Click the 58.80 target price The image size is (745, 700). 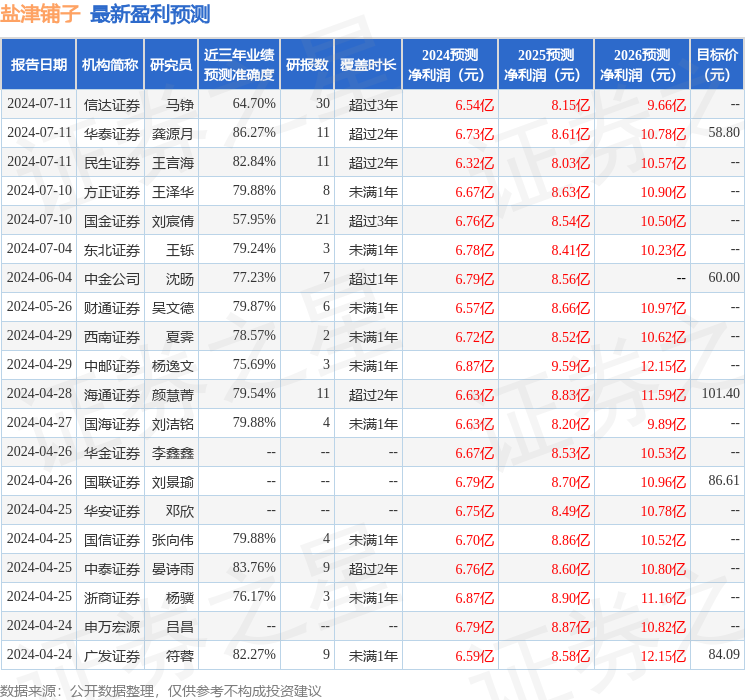tap(724, 132)
